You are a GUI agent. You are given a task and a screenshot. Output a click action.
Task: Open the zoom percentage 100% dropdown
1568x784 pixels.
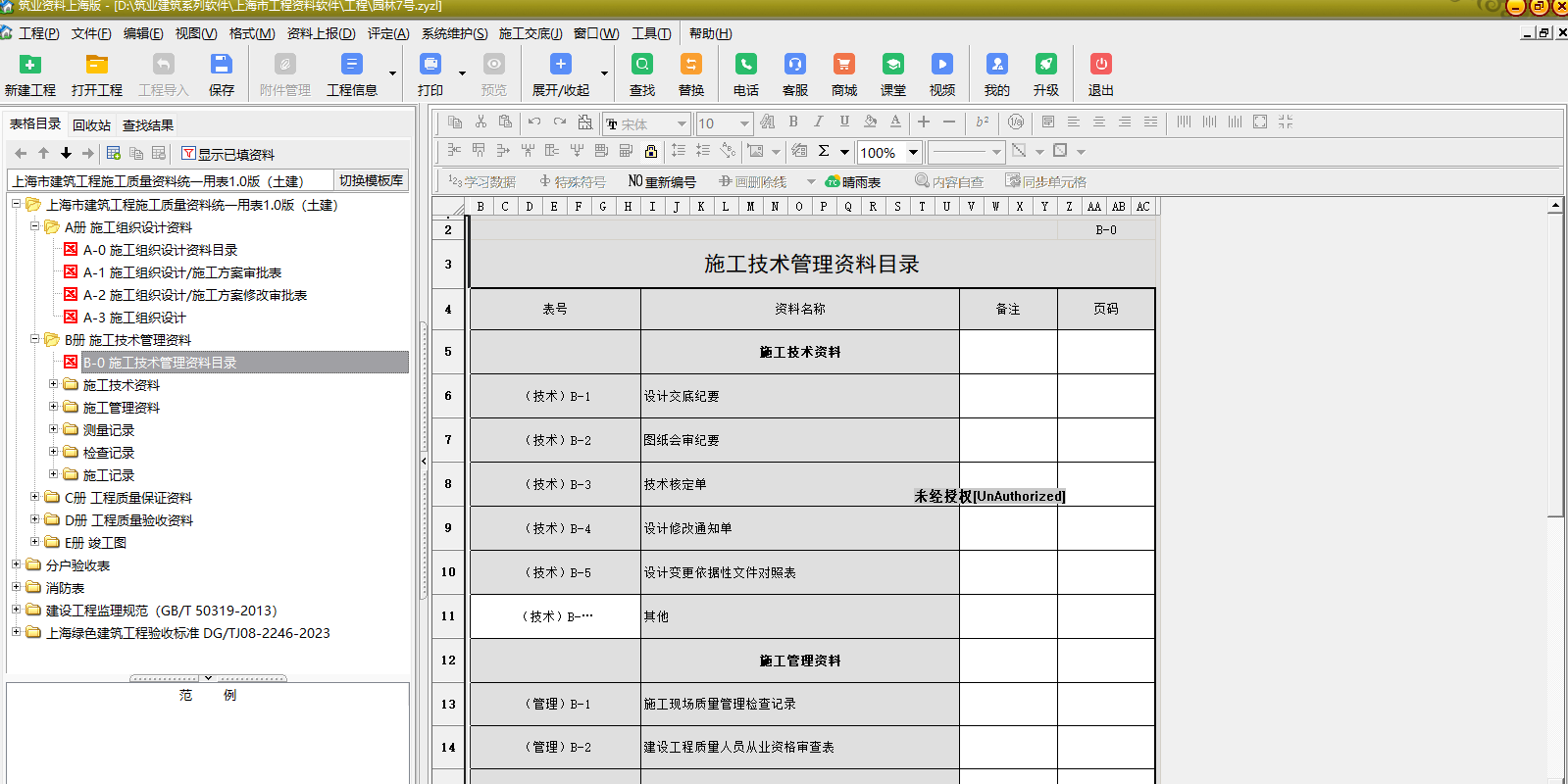[913, 152]
